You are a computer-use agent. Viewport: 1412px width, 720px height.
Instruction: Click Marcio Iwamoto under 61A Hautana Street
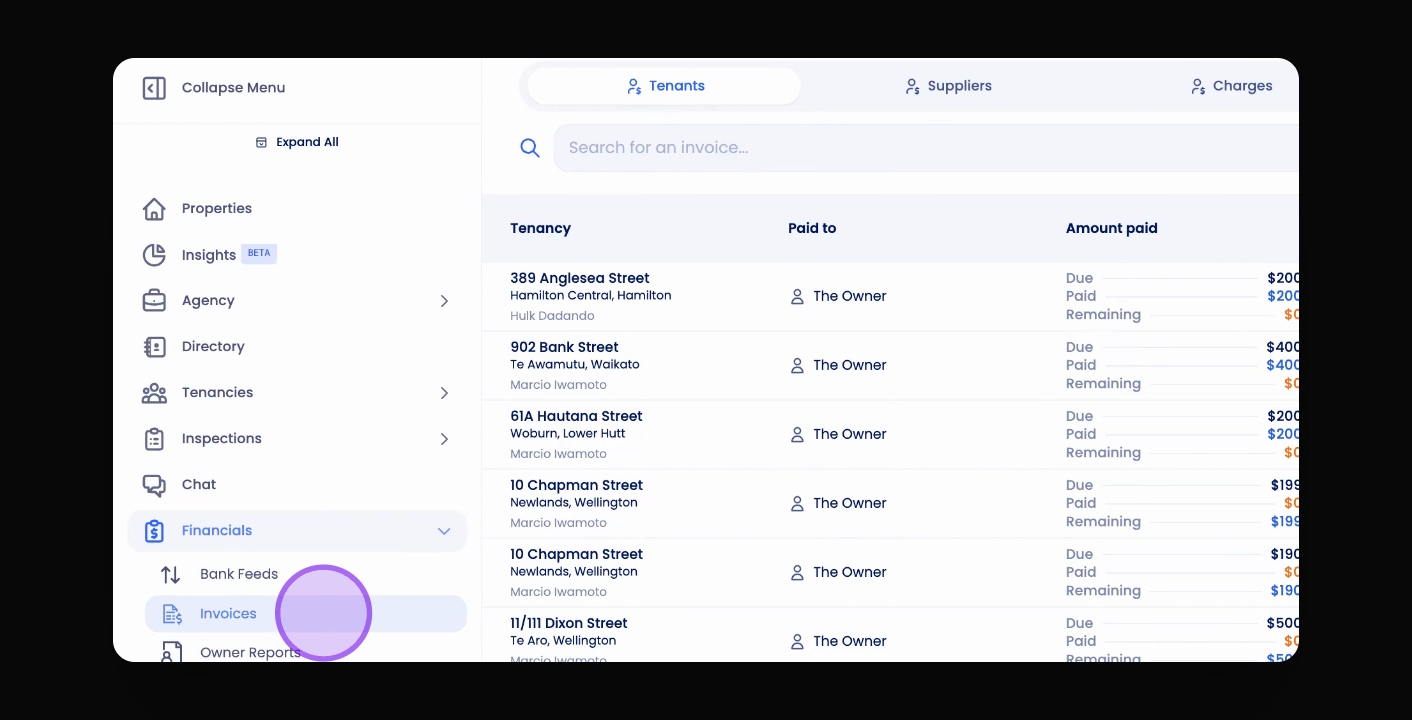coord(558,454)
